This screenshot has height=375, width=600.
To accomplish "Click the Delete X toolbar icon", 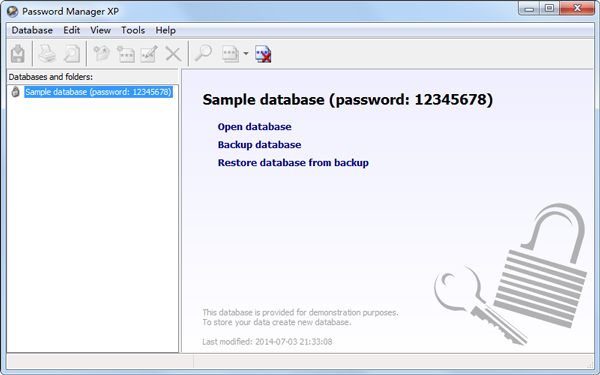I will (173, 54).
